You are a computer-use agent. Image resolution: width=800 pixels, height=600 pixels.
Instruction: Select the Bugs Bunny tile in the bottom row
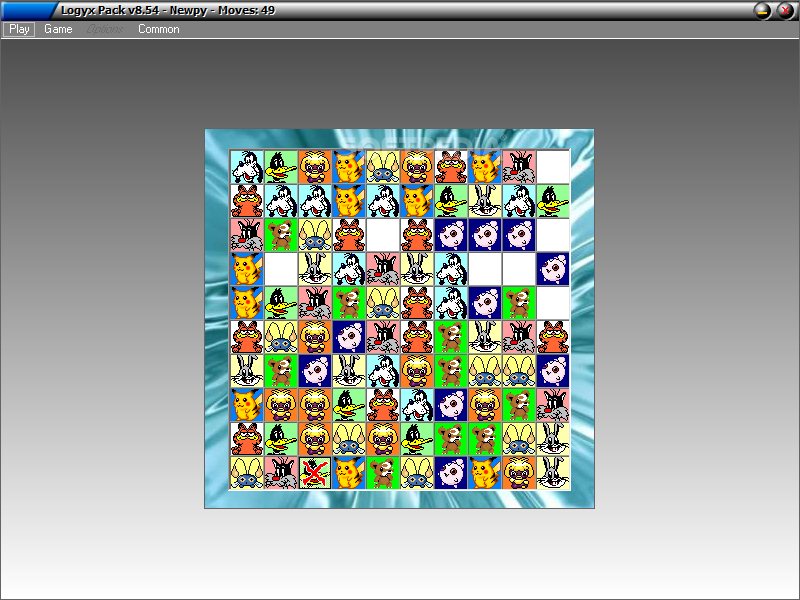tap(553, 473)
